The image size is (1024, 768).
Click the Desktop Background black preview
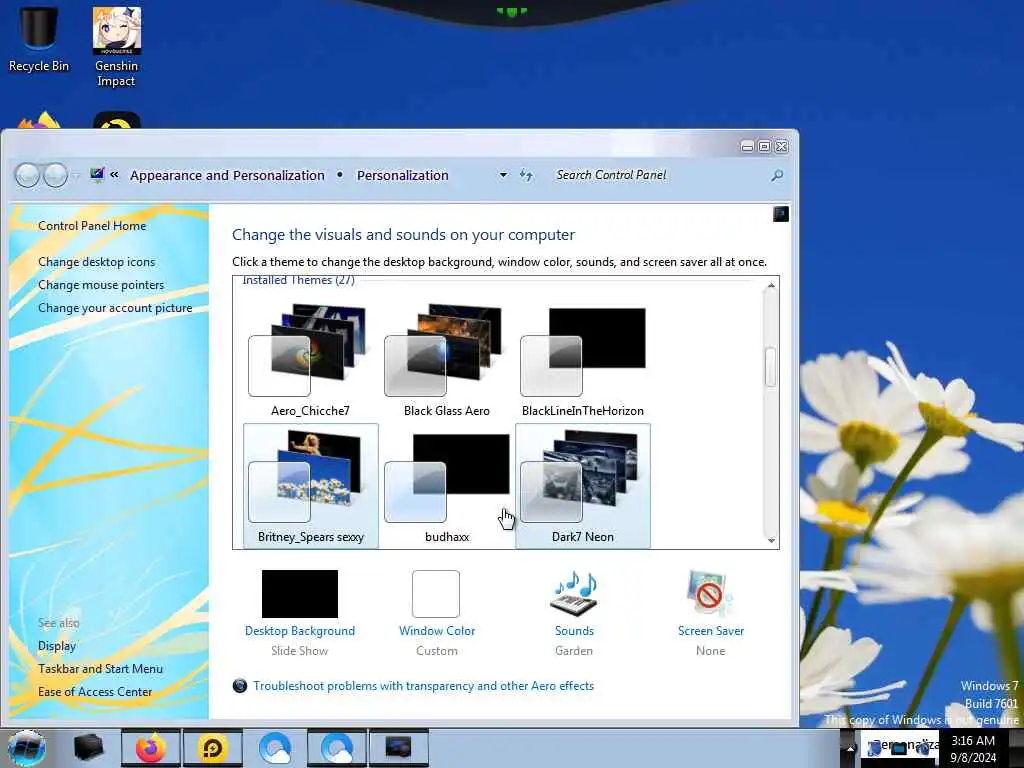[300, 594]
